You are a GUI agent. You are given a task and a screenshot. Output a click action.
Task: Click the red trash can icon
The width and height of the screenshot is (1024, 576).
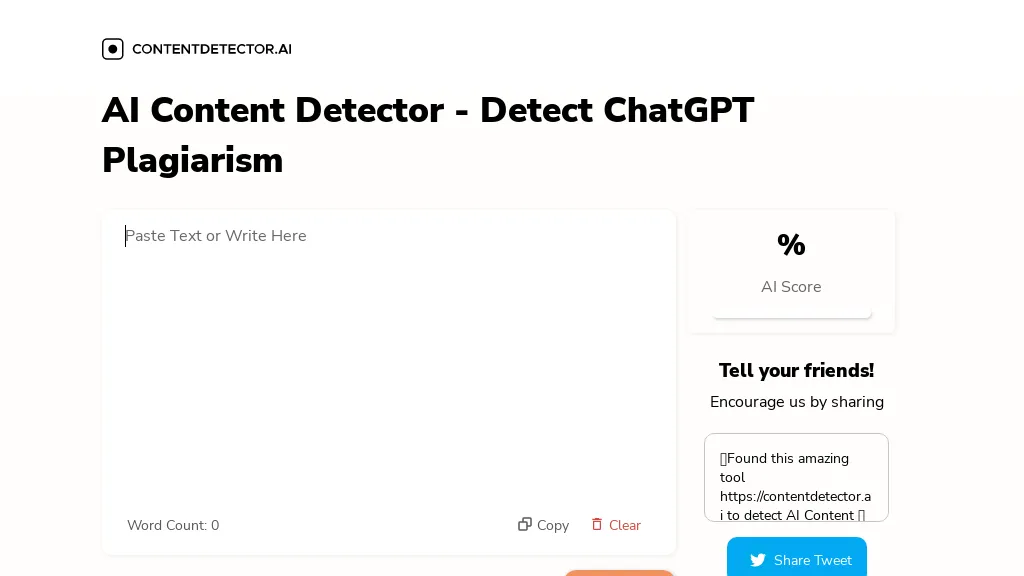(x=597, y=524)
